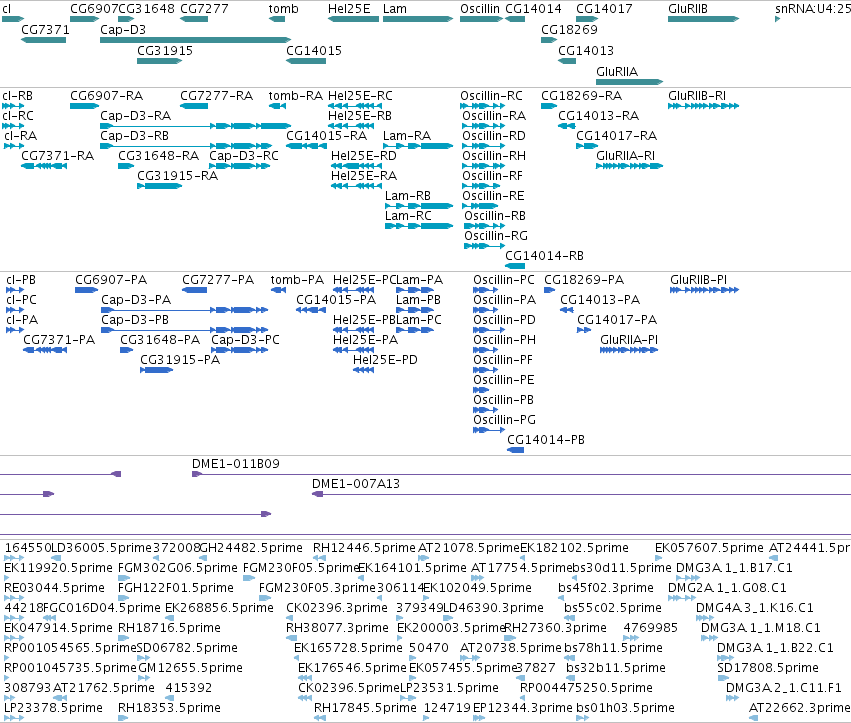Viewport: 851px width, 723px height.
Task: Click the CG18269-RA transcript label
Action: pyautogui.click(x=581, y=96)
